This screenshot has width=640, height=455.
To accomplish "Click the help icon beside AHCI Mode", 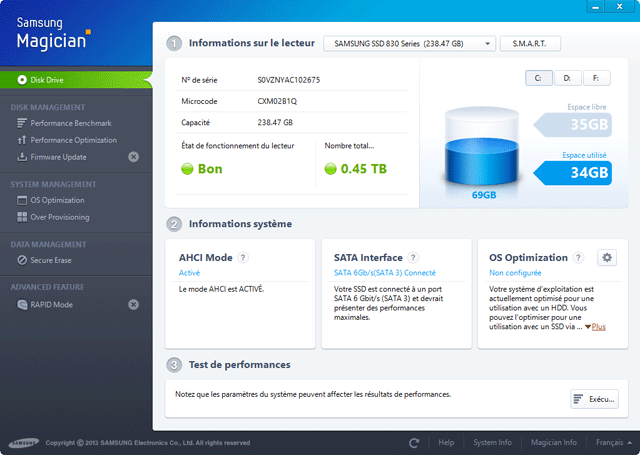I will 243,258.
